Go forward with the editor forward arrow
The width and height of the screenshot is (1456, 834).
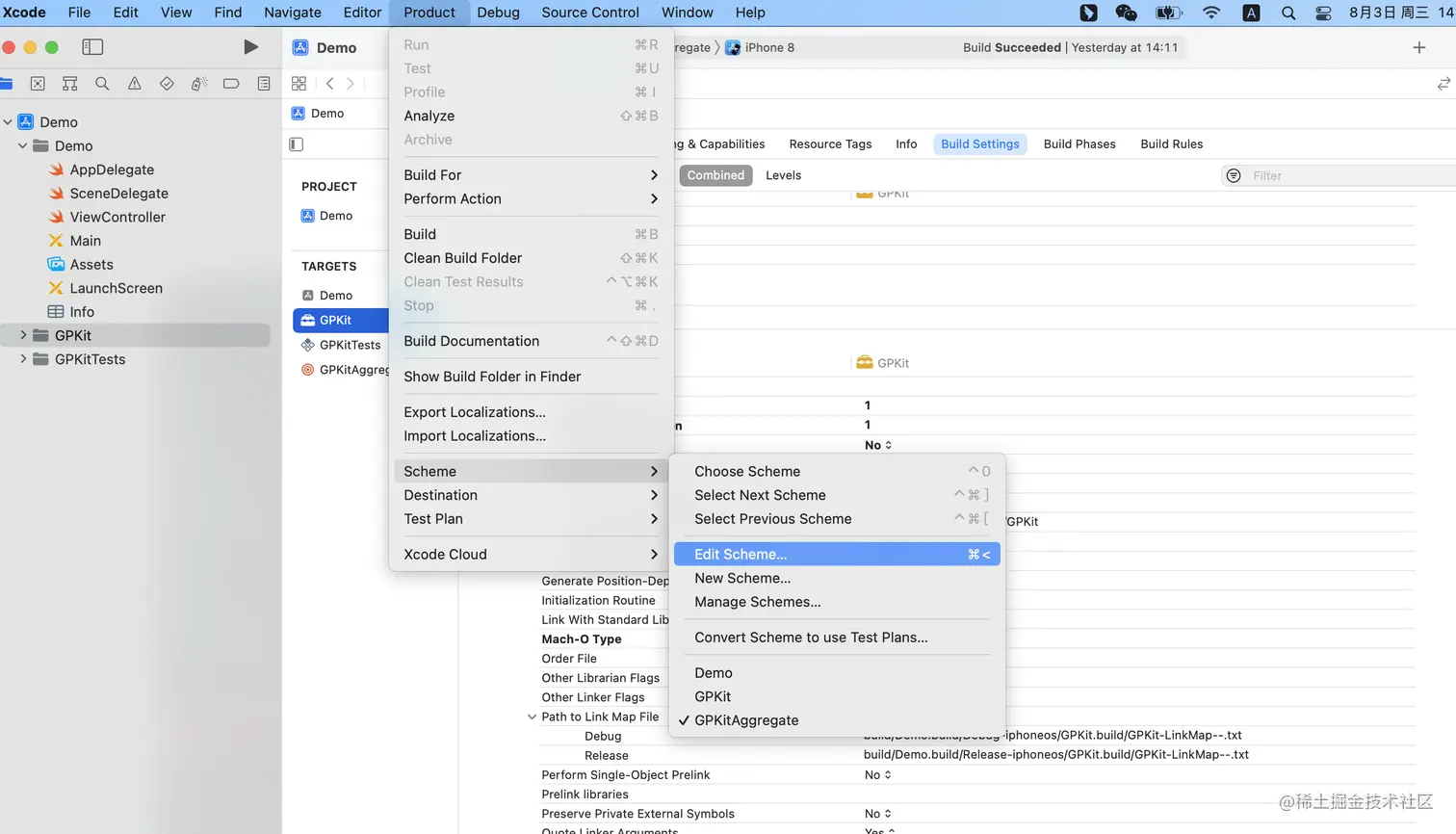pos(351,84)
